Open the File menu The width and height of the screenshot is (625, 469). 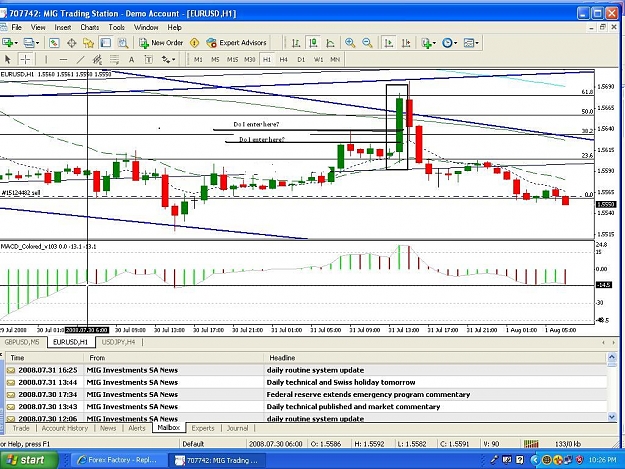tap(16, 27)
